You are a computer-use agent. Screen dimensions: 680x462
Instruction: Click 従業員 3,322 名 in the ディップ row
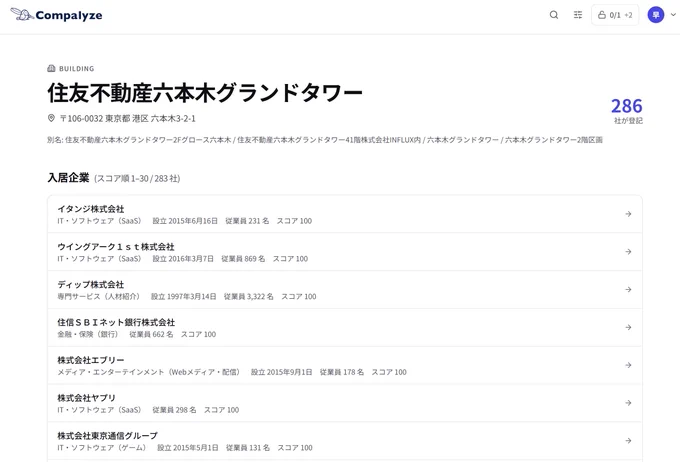(x=248, y=296)
